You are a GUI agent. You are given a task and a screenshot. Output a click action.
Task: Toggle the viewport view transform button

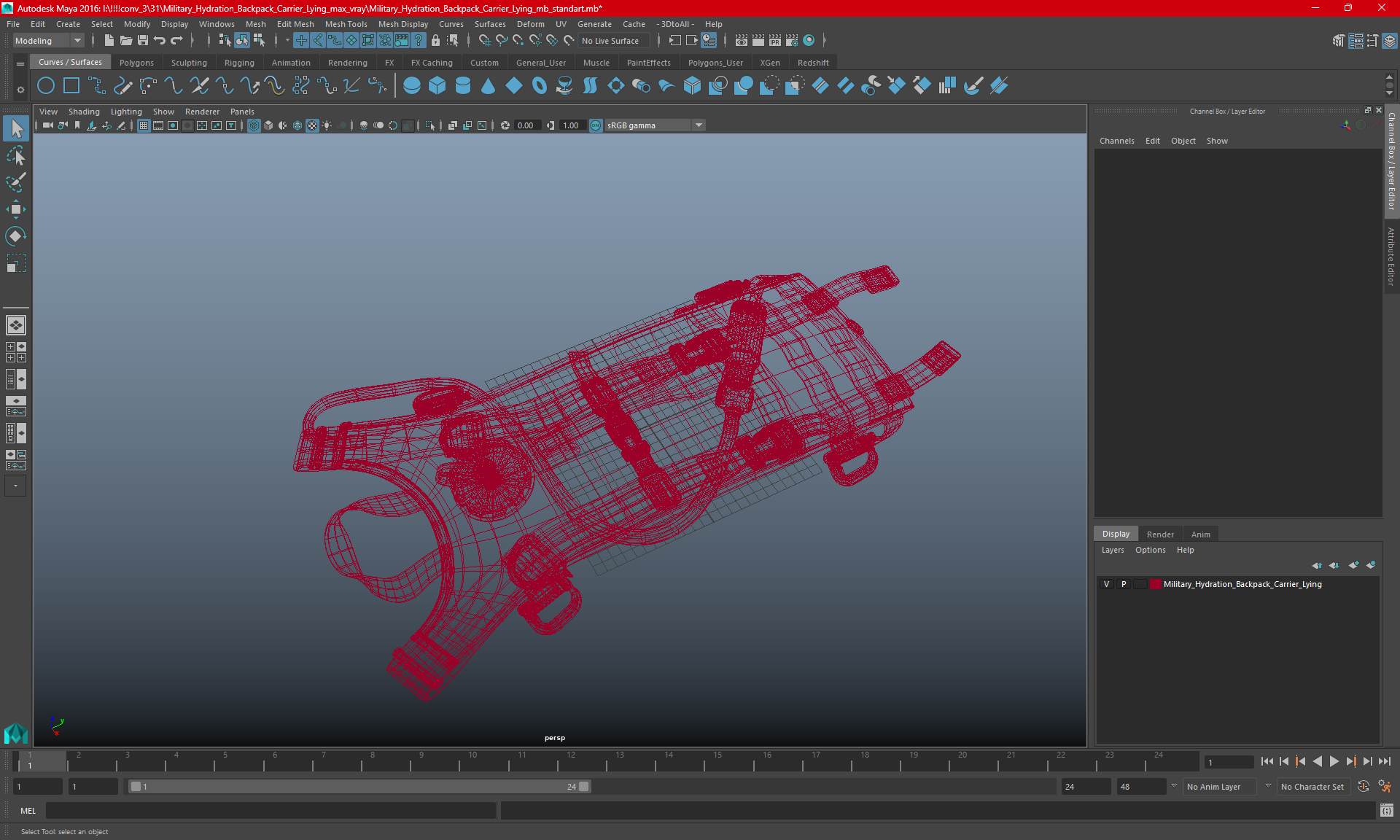click(596, 125)
